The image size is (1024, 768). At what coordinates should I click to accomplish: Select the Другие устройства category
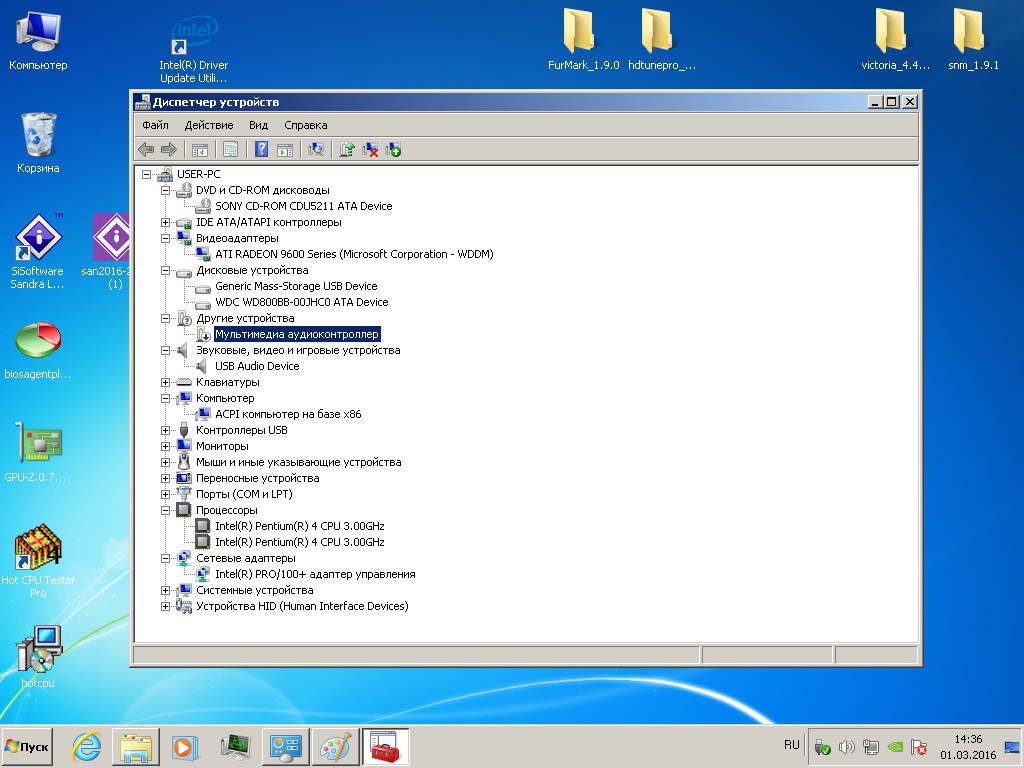pos(245,319)
